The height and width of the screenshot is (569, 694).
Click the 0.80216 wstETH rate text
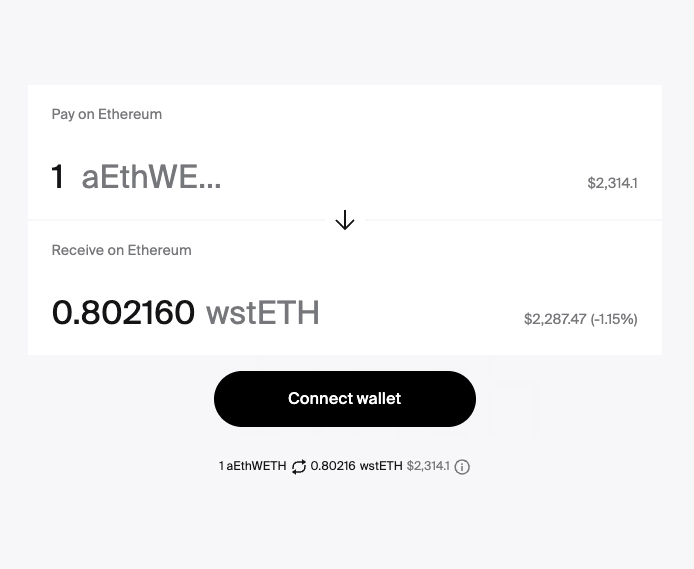tap(356, 466)
